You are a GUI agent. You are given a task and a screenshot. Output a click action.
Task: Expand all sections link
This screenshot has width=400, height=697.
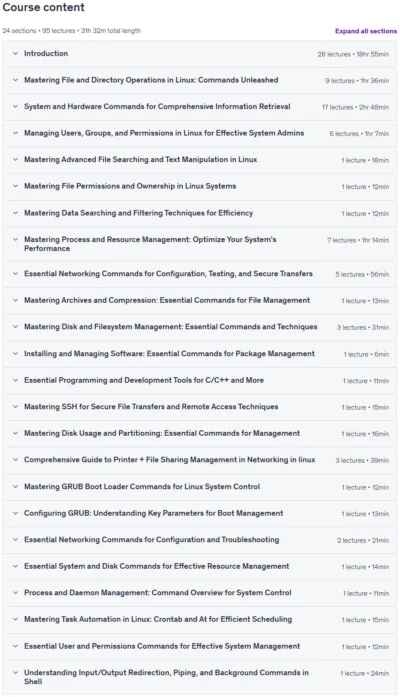click(x=366, y=31)
